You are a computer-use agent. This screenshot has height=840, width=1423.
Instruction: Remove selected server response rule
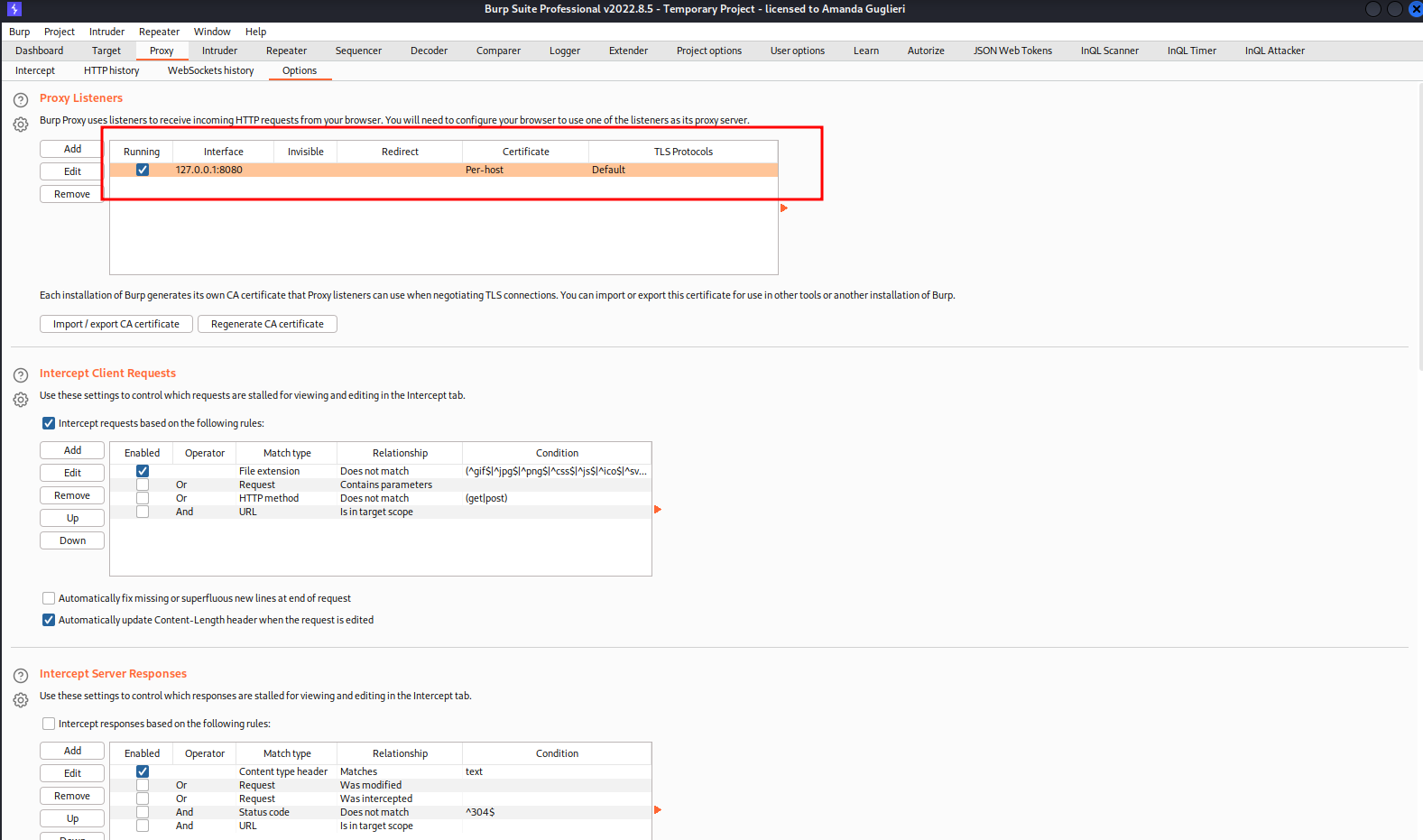click(72, 796)
